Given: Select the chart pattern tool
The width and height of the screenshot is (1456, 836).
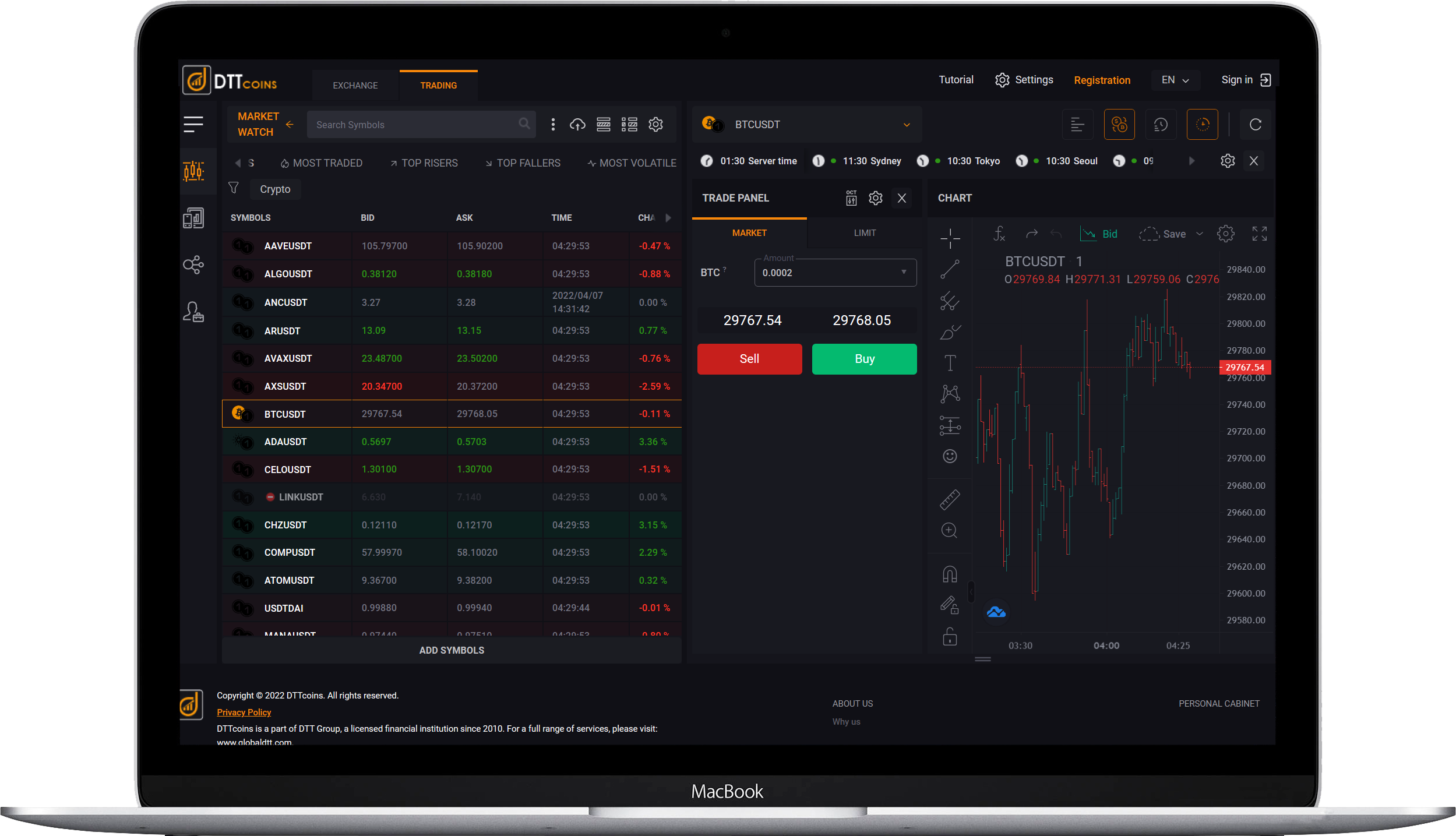Looking at the screenshot, I should pos(950,394).
